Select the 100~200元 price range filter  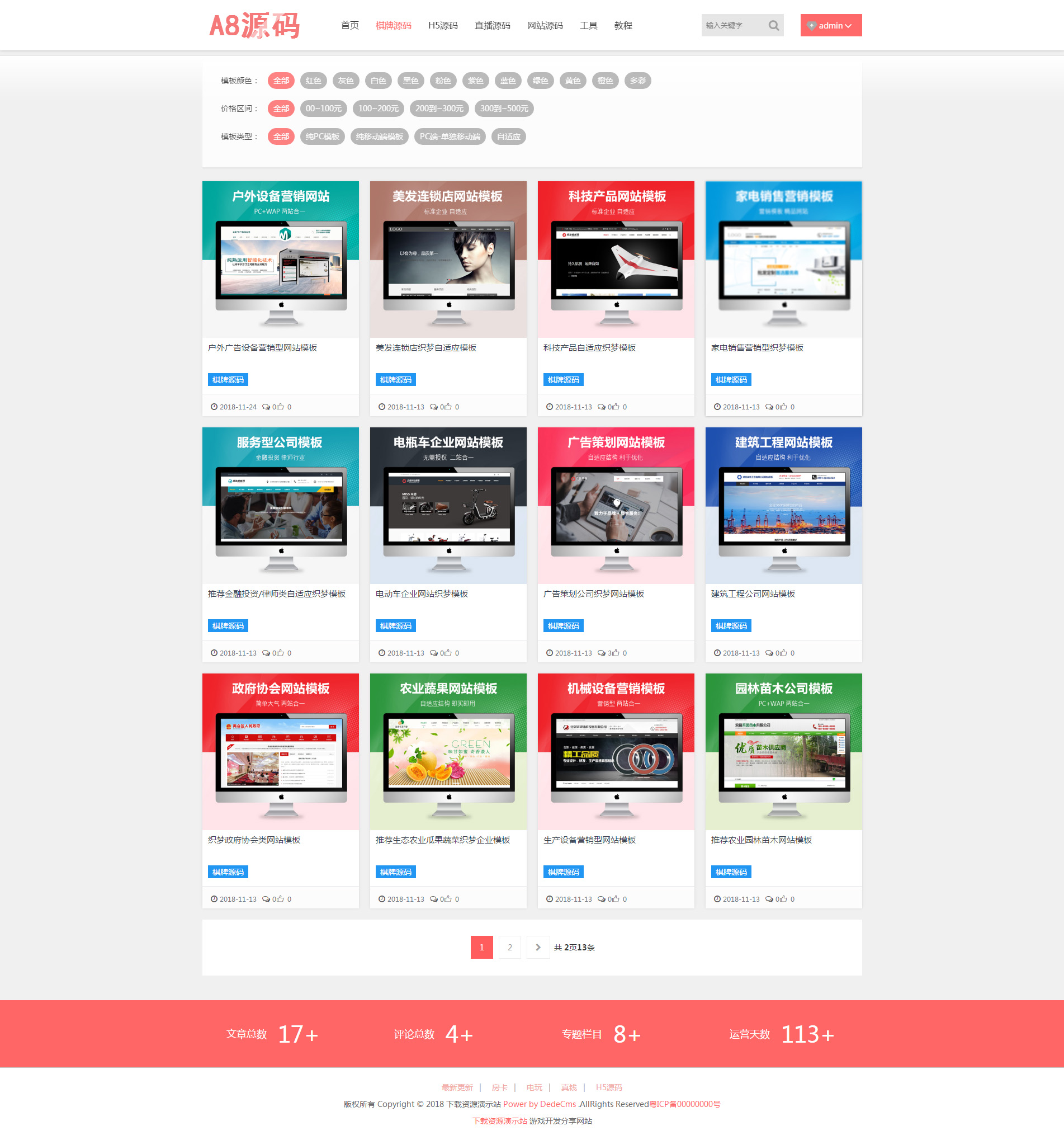(x=379, y=109)
